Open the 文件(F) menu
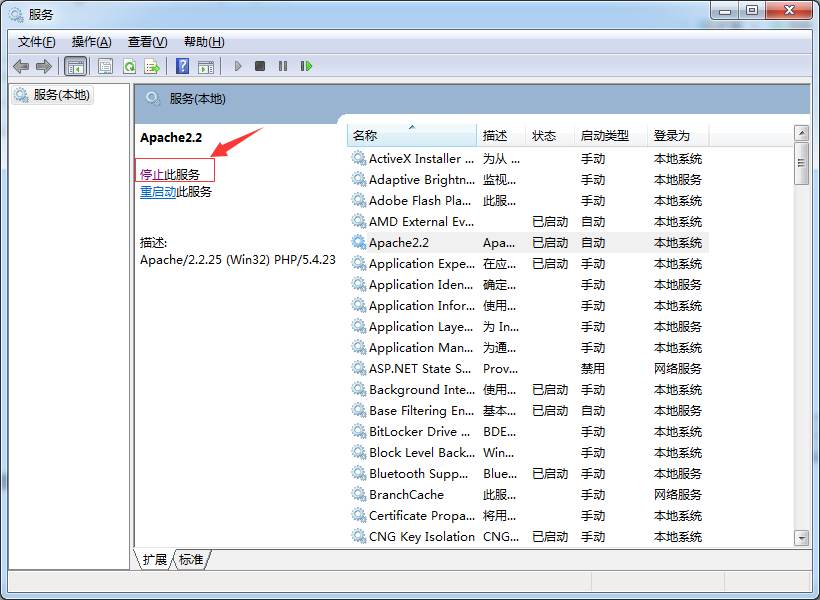Viewport: 820px width, 600px height. (x=37, y=42)
